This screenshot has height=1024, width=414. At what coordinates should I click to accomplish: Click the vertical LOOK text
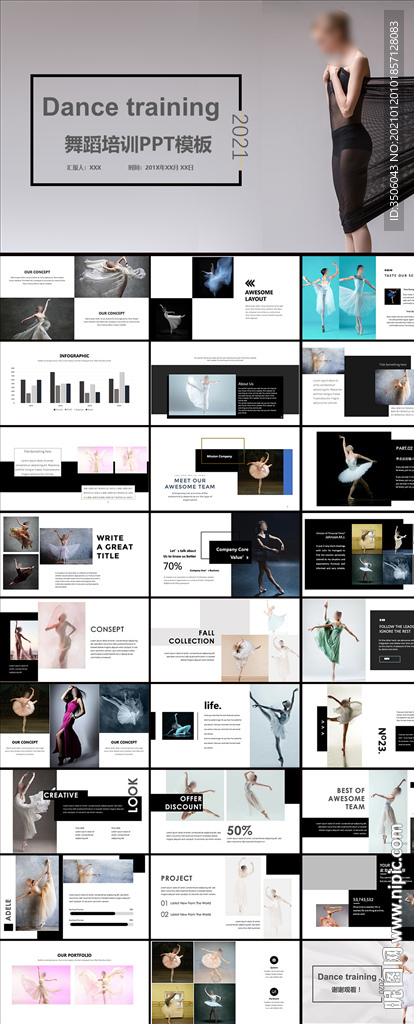point(133,795)
